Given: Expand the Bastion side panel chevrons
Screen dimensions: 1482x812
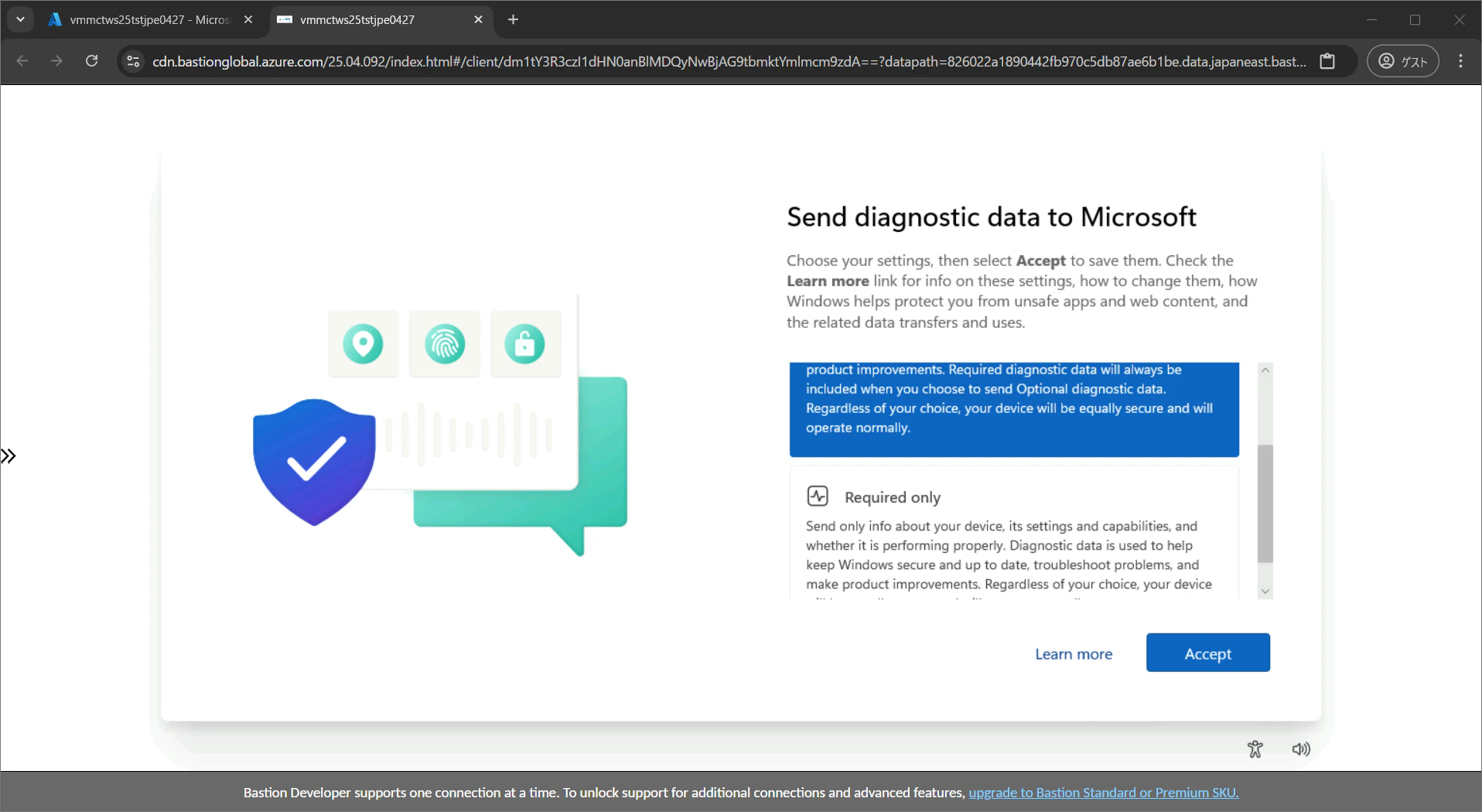Looking at the screenshot, I should tap(9, 456).
